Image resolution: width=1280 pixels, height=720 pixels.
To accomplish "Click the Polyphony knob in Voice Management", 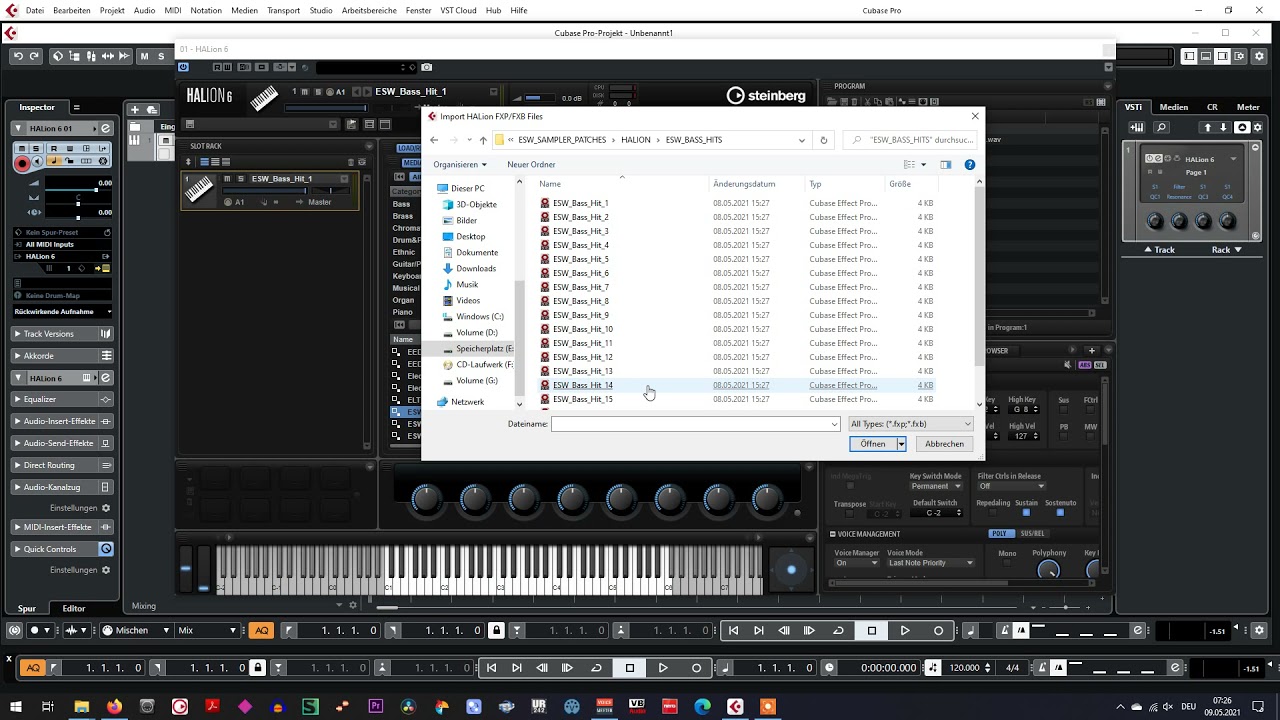I will (x=1048, y=570).
